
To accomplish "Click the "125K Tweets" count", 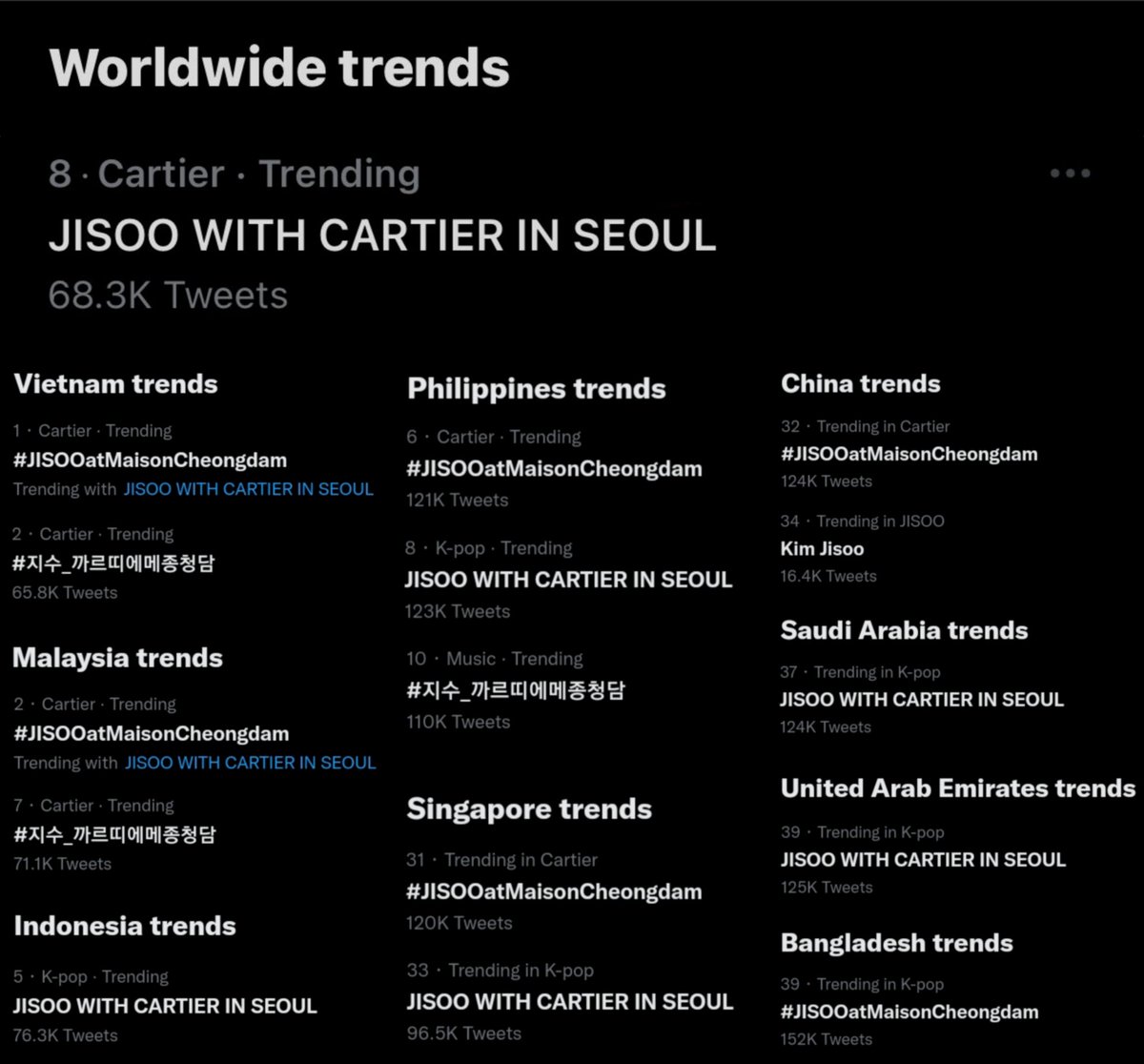I will pos(827,887).
